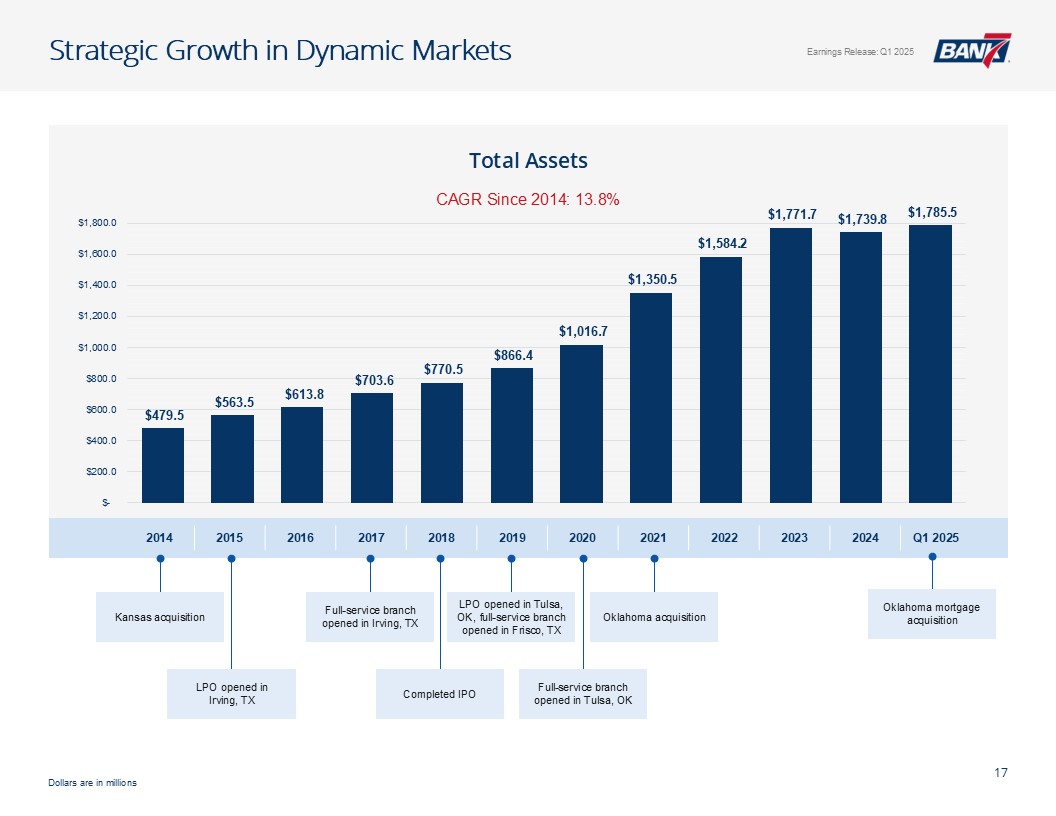Select the Kansas acquisition callout box
Image resolution: width=1056 pixels, height=816 pixels.
159,617
